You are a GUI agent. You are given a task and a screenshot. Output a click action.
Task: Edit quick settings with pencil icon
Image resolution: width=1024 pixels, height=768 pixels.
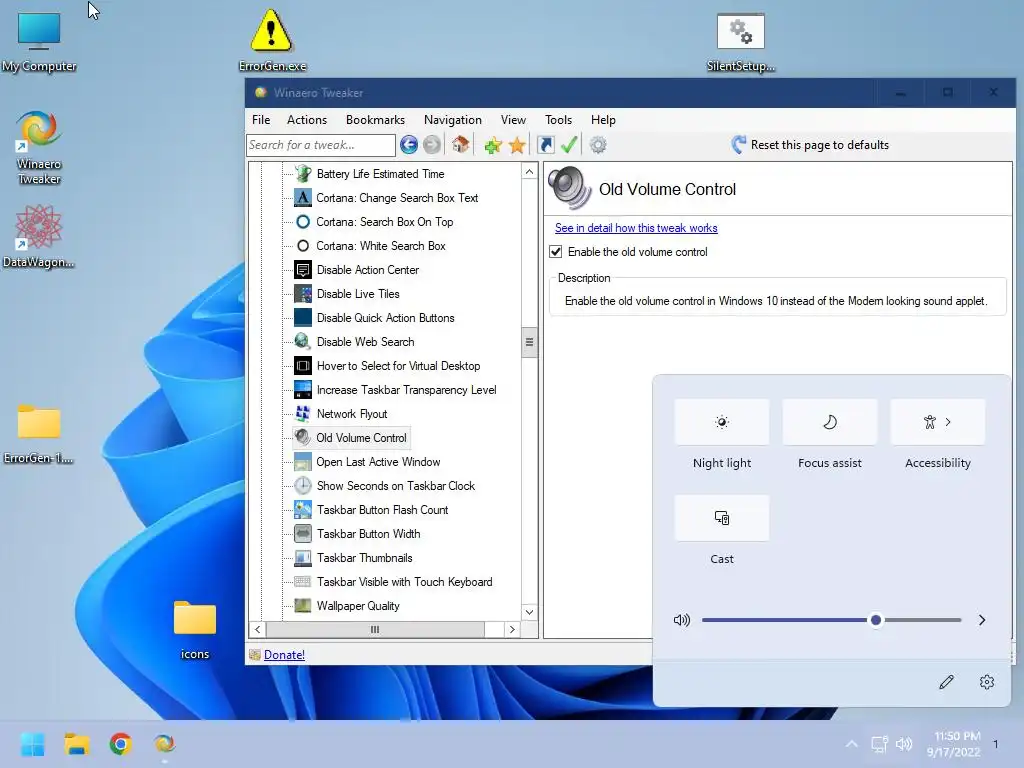tap(946, 682)
